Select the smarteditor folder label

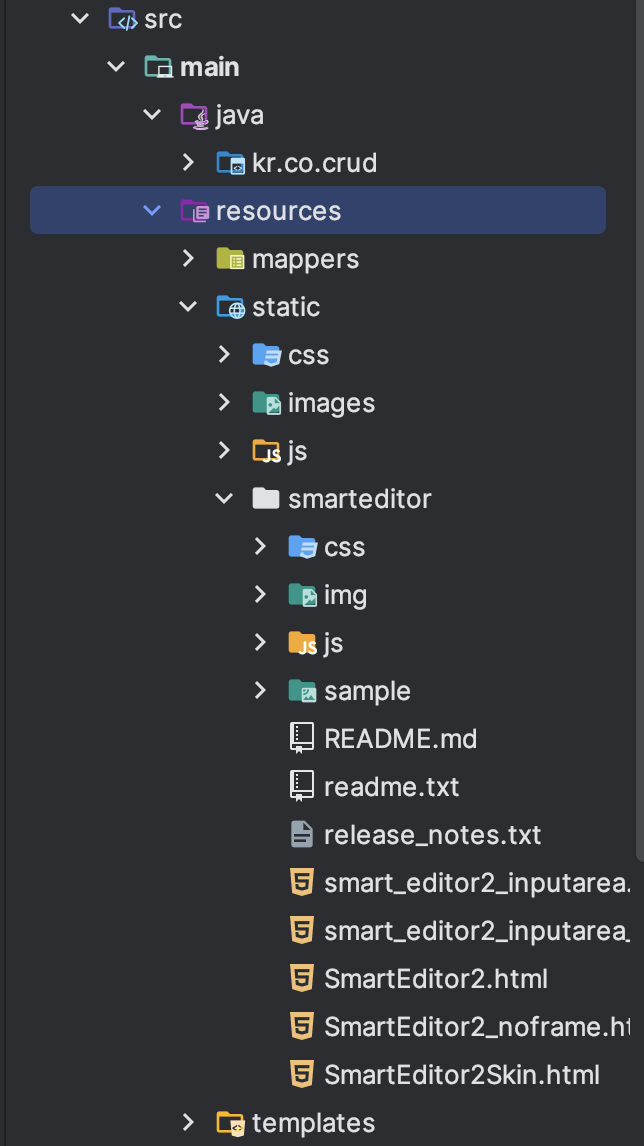click(x=360, y=499)
